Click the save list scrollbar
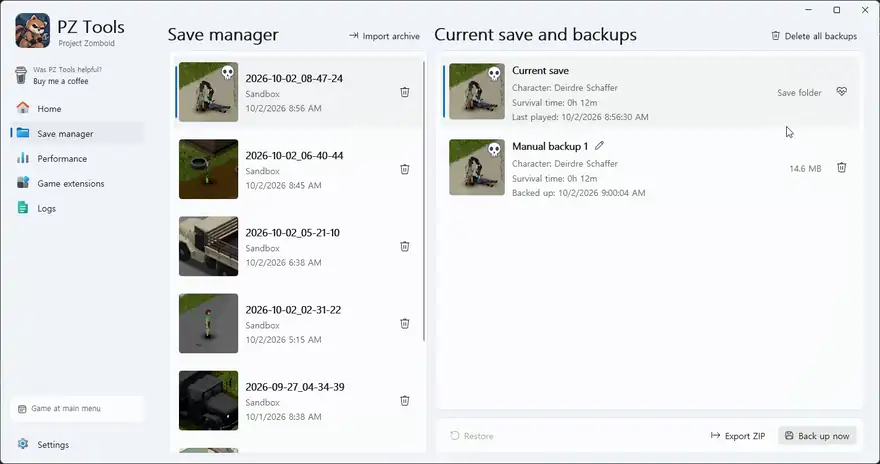 [x=424, y=201]
